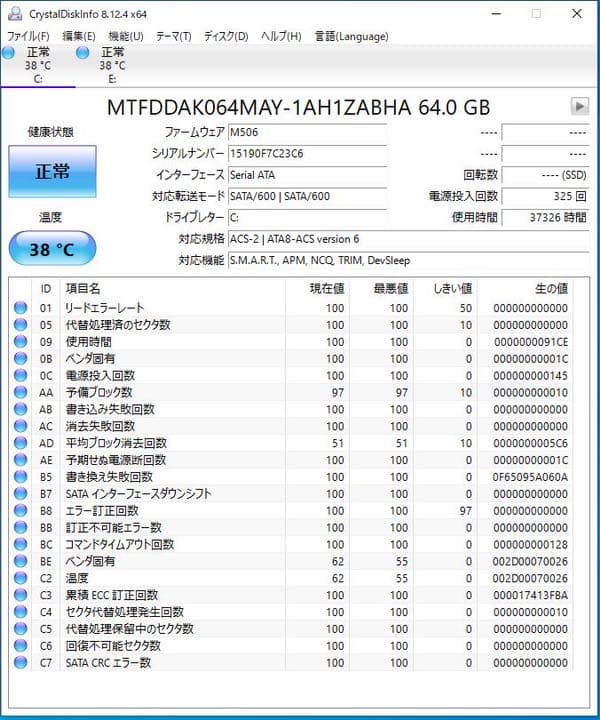Screen dimensions: 600x720
Task: Click the CrystalDiskInfo title bar app icon
Action: [x=15, y=14]
